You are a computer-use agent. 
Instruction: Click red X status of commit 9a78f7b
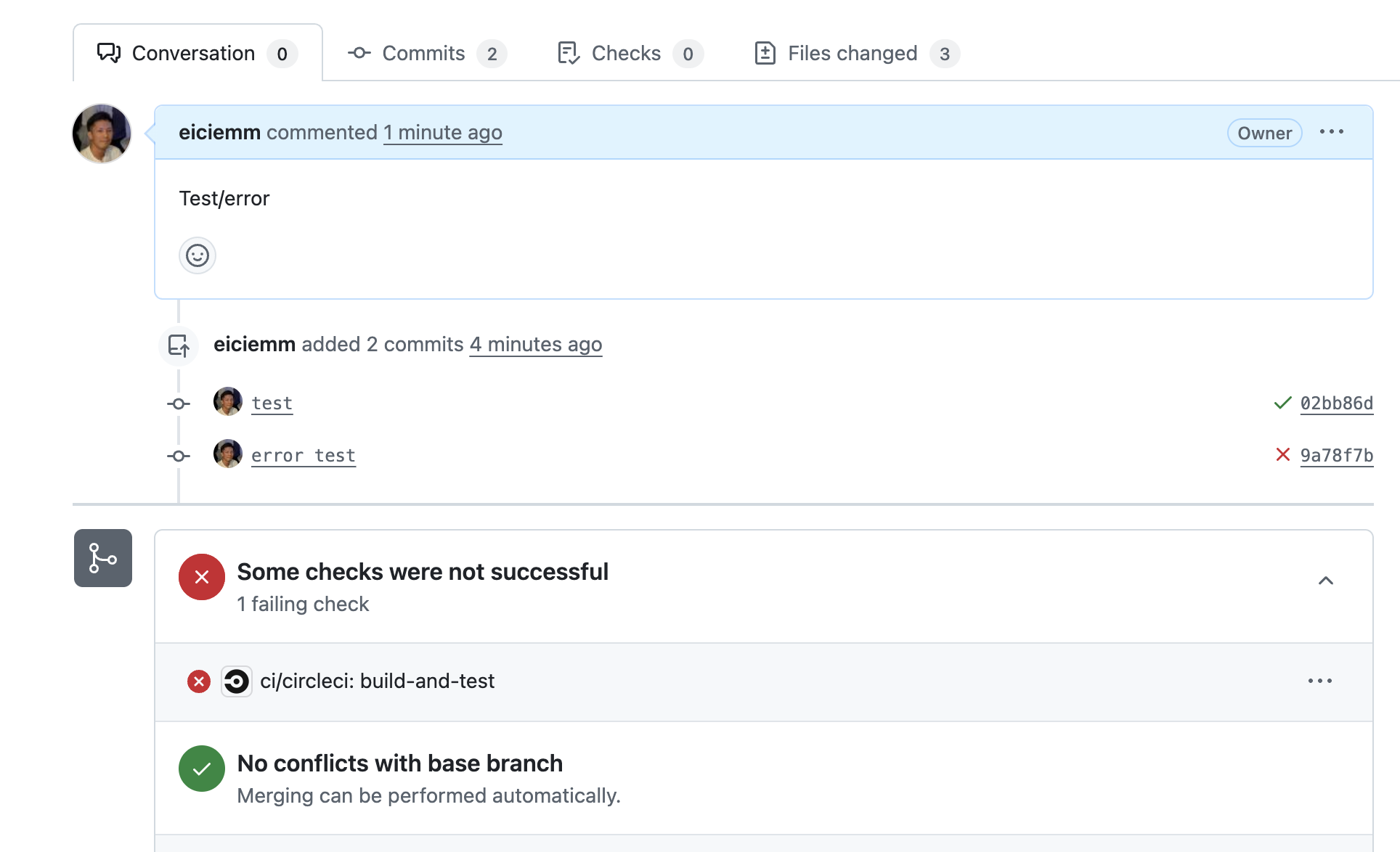(x=1282, y=455)
